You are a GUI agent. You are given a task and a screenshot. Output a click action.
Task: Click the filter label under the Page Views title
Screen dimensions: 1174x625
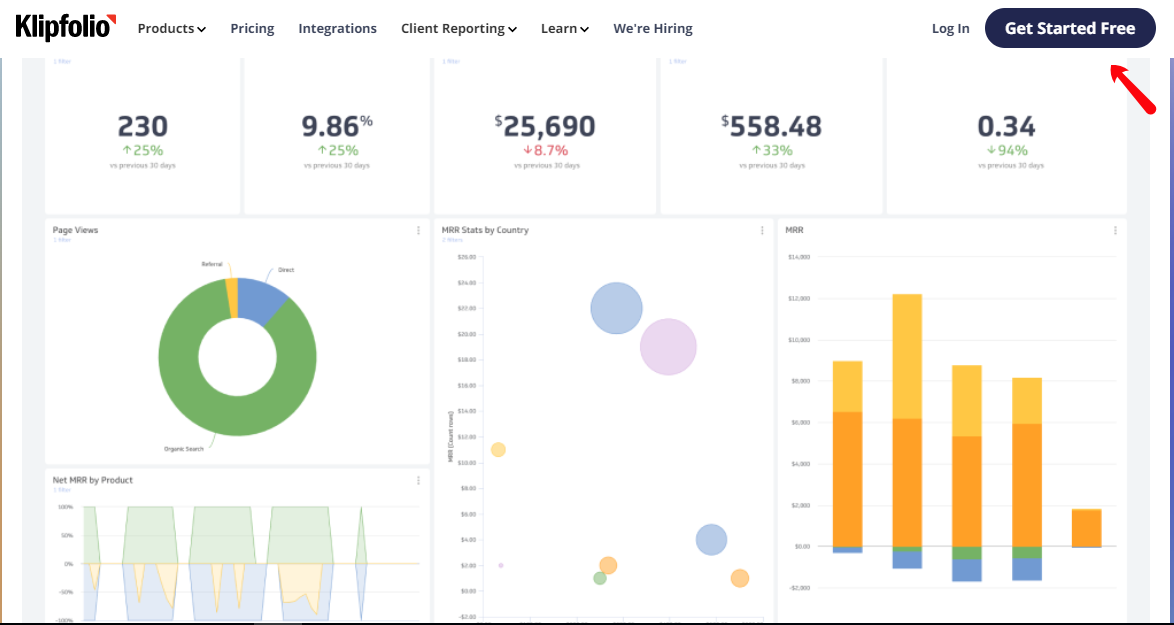click(x=62, y=240)
